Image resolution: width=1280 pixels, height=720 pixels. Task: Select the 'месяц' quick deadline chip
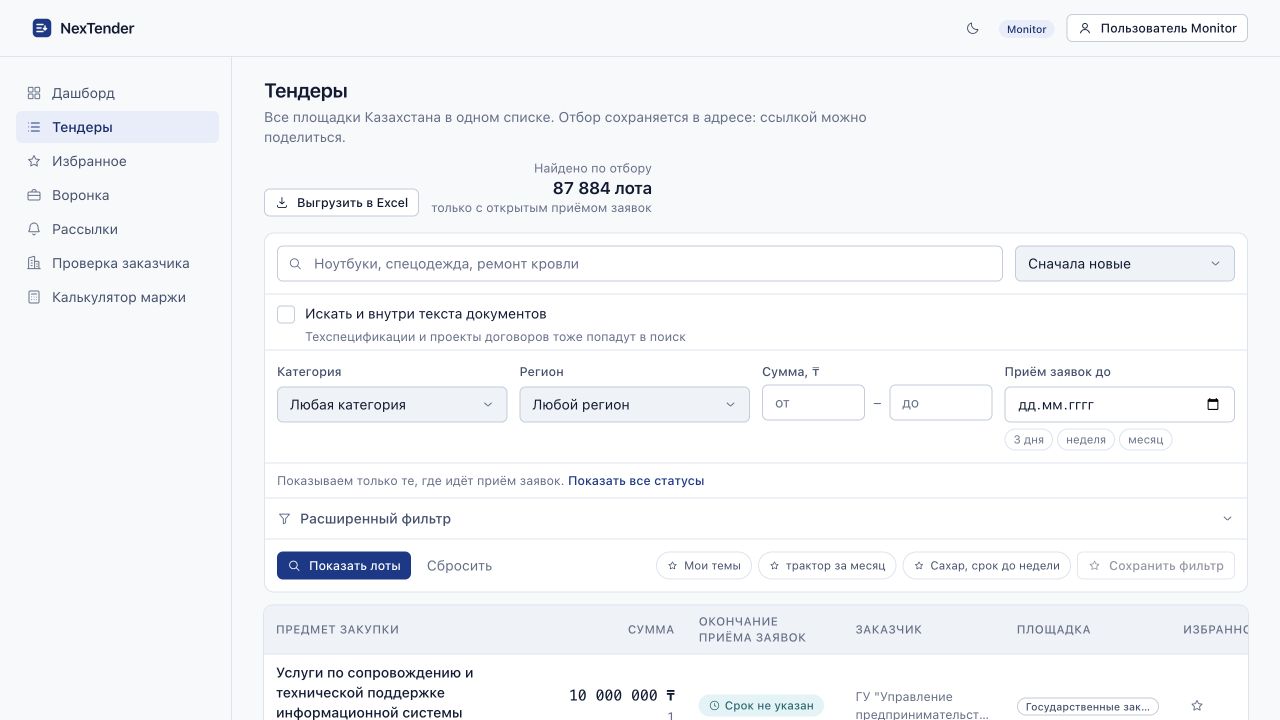[x=1146, y=440]
